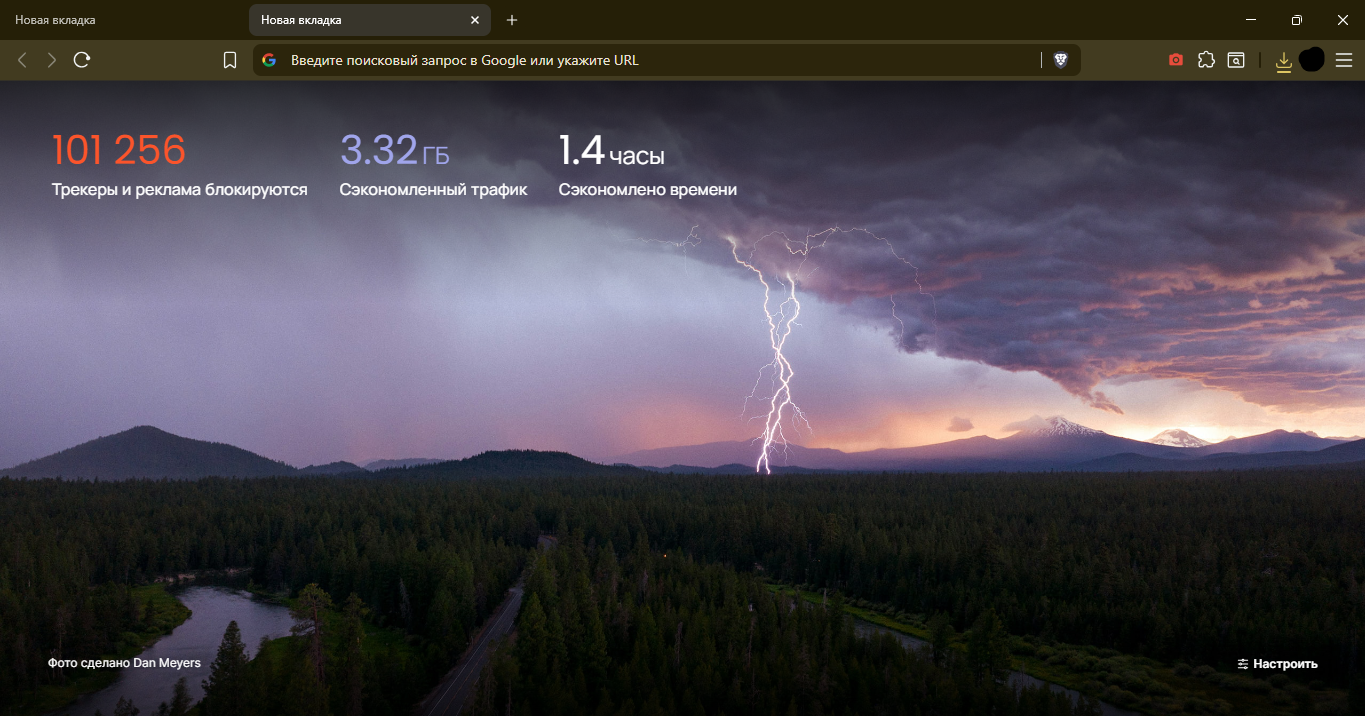1365x716 pixels.
Task: Click the red screenshot camera icon
Action: (1175, 60)
